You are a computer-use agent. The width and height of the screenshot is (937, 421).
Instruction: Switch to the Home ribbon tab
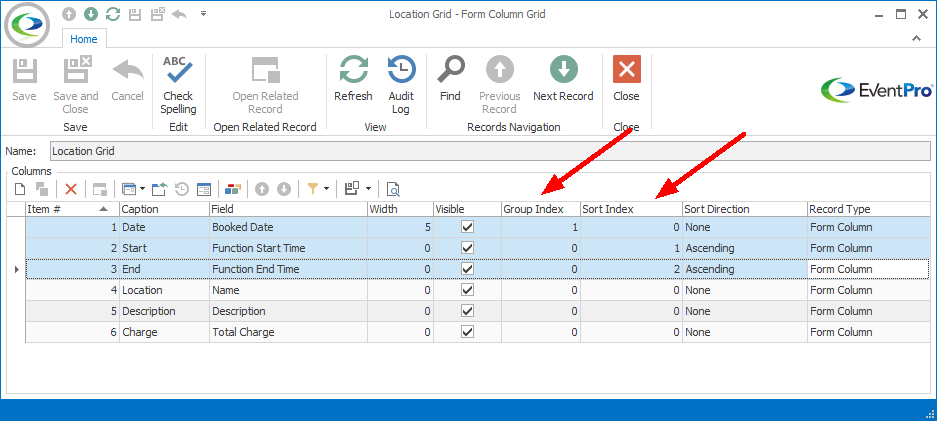[x=84, y=39]
